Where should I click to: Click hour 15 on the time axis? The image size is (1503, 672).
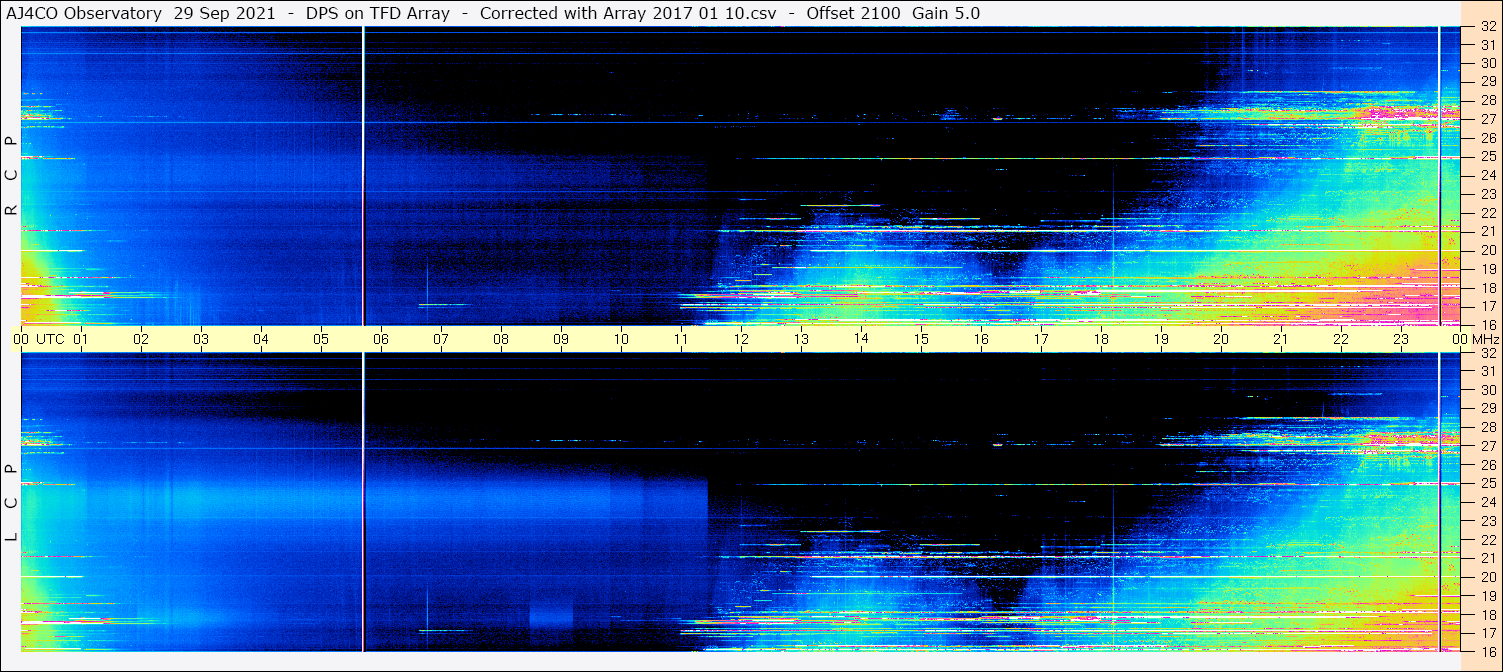(921, 339)
